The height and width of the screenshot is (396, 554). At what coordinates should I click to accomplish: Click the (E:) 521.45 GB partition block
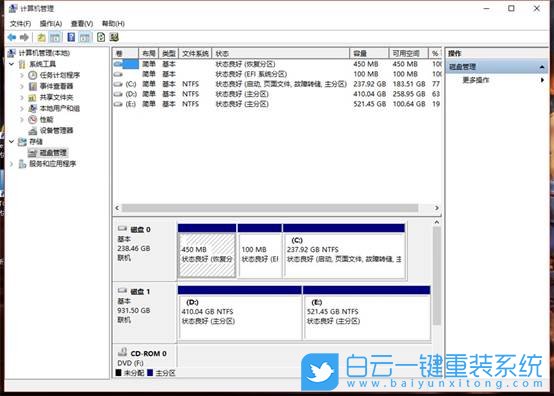point(367,313)
